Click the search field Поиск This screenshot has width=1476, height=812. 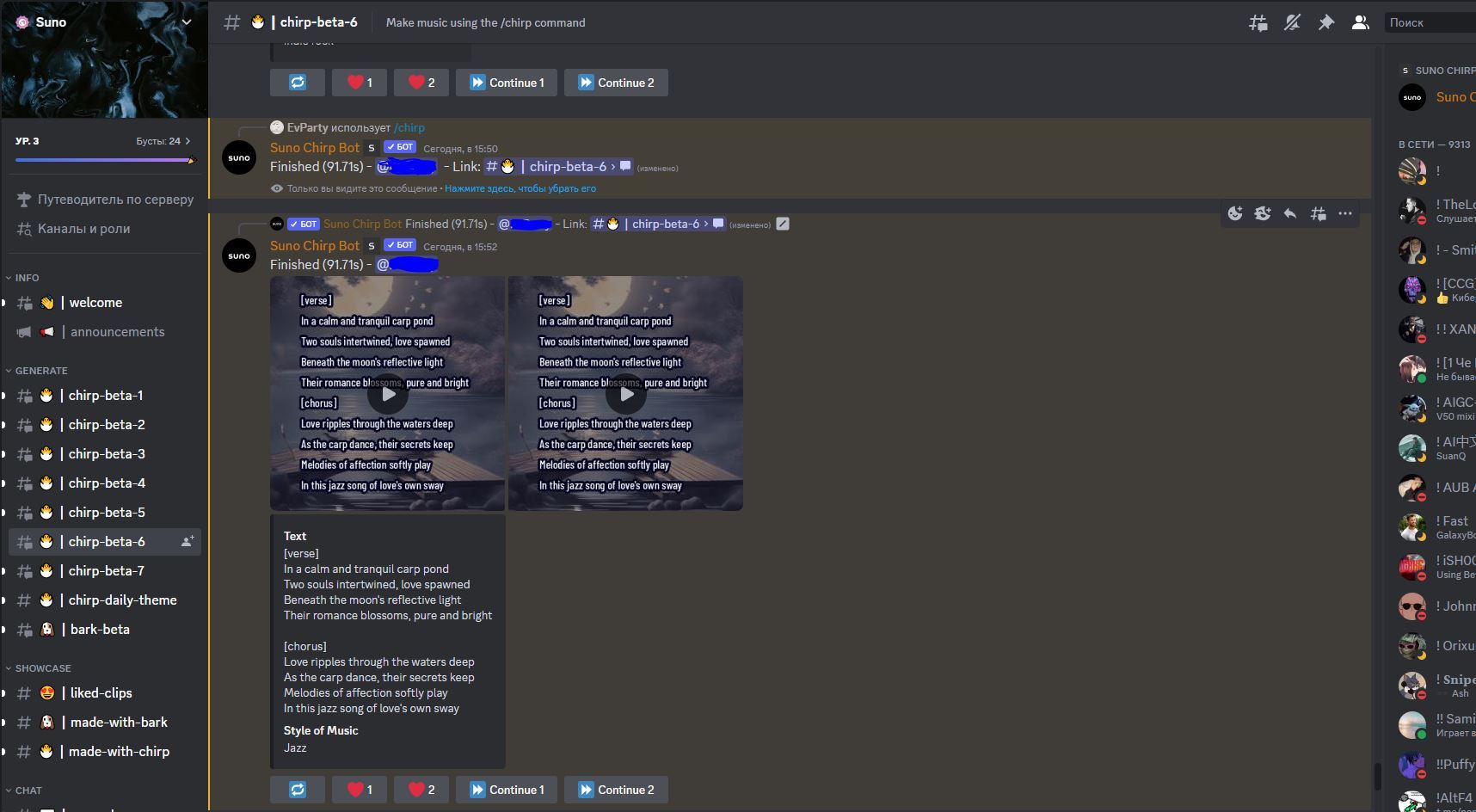coord(1429,23)
